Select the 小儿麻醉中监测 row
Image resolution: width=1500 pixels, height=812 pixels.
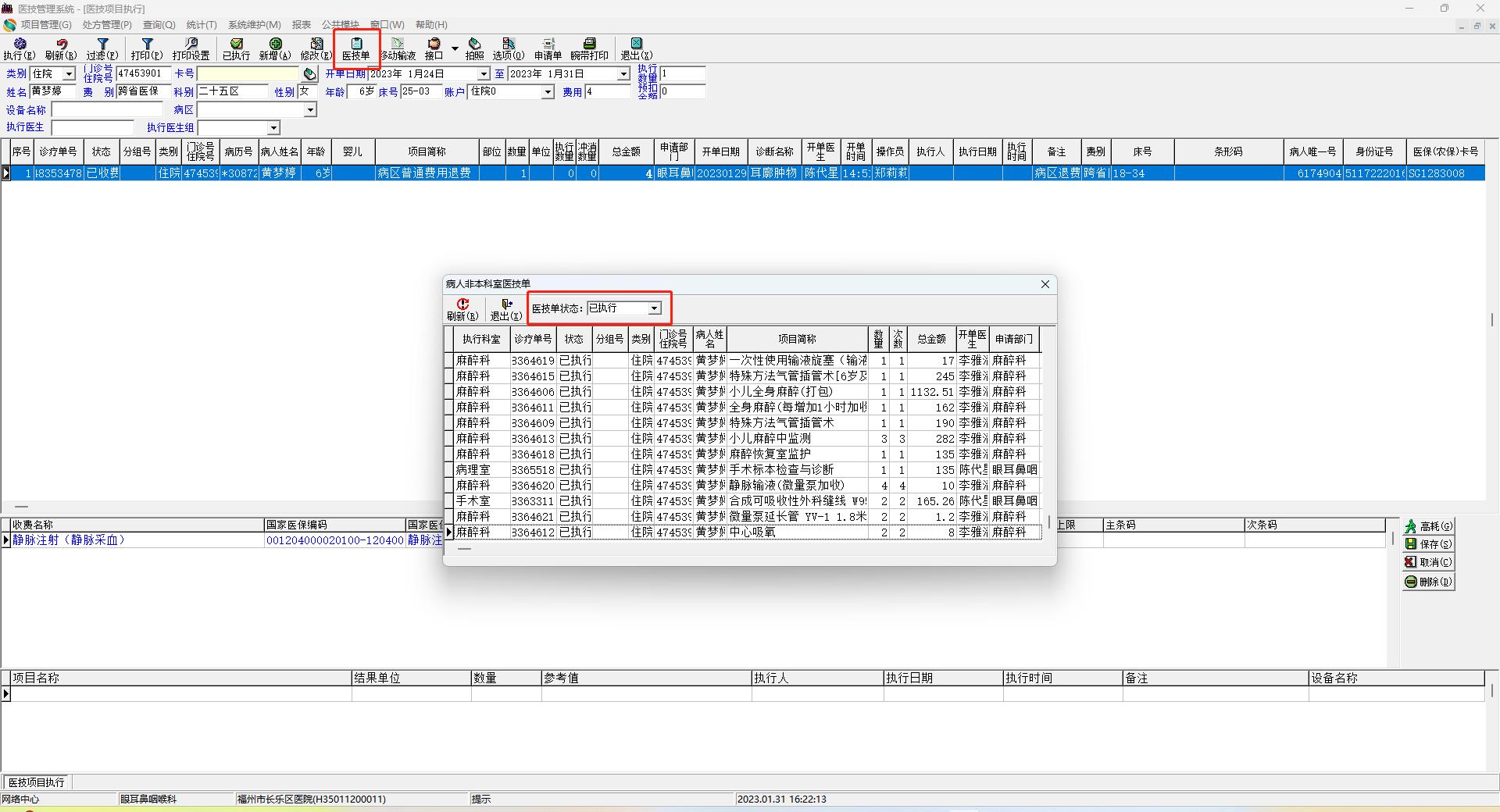pos(747,439)
